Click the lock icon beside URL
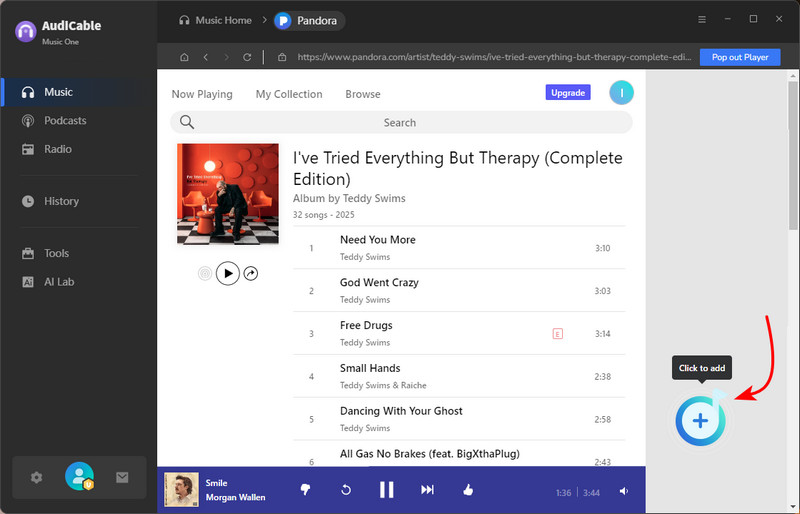This screenshot has height=514, width=800. click(282, 57)
